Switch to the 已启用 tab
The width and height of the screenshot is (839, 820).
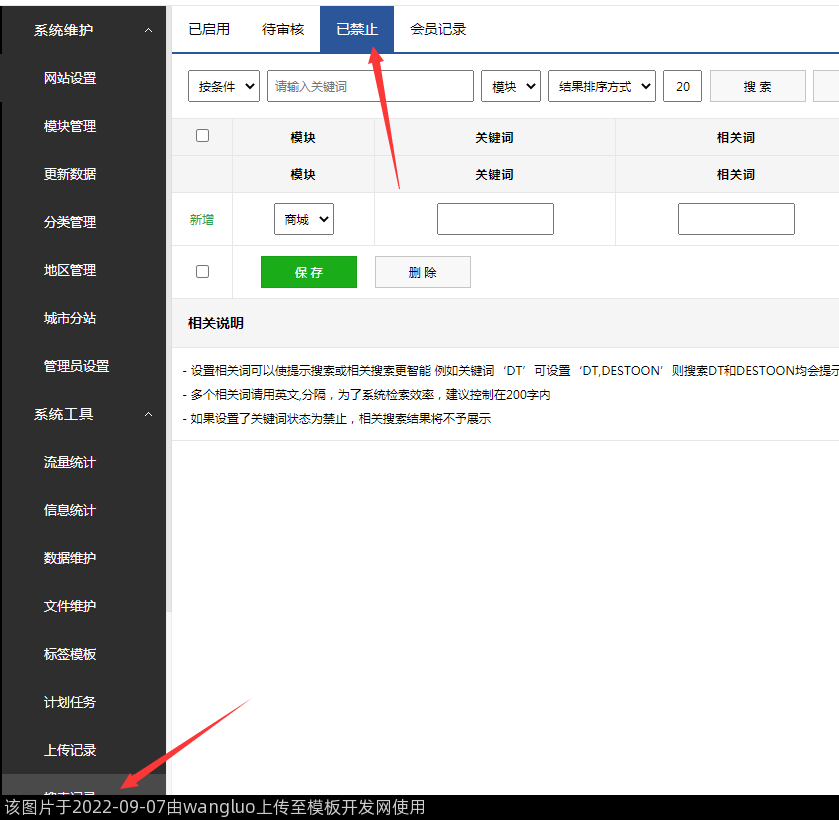tap(209, 29)
